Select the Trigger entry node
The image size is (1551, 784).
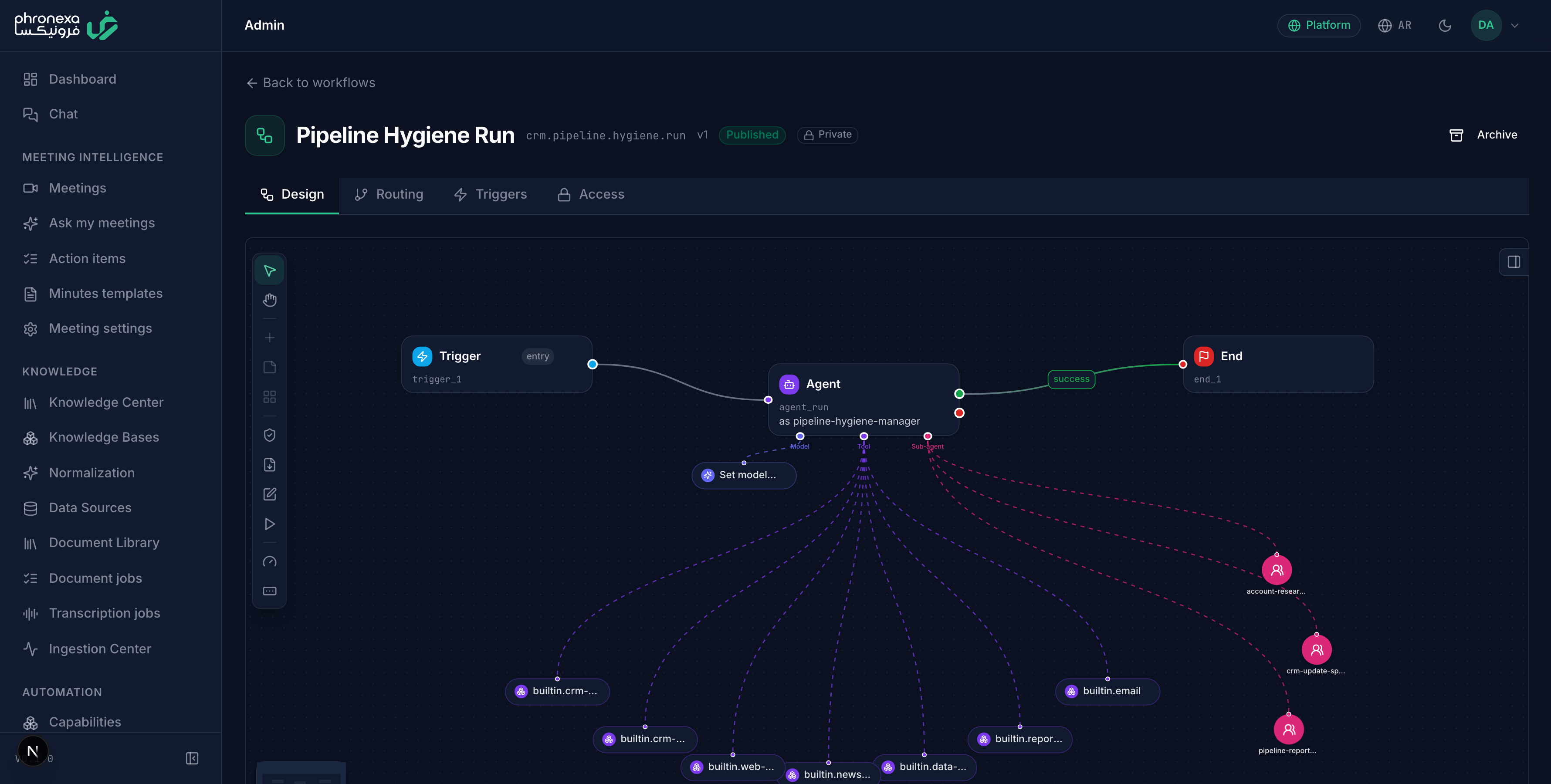(497, 364)
